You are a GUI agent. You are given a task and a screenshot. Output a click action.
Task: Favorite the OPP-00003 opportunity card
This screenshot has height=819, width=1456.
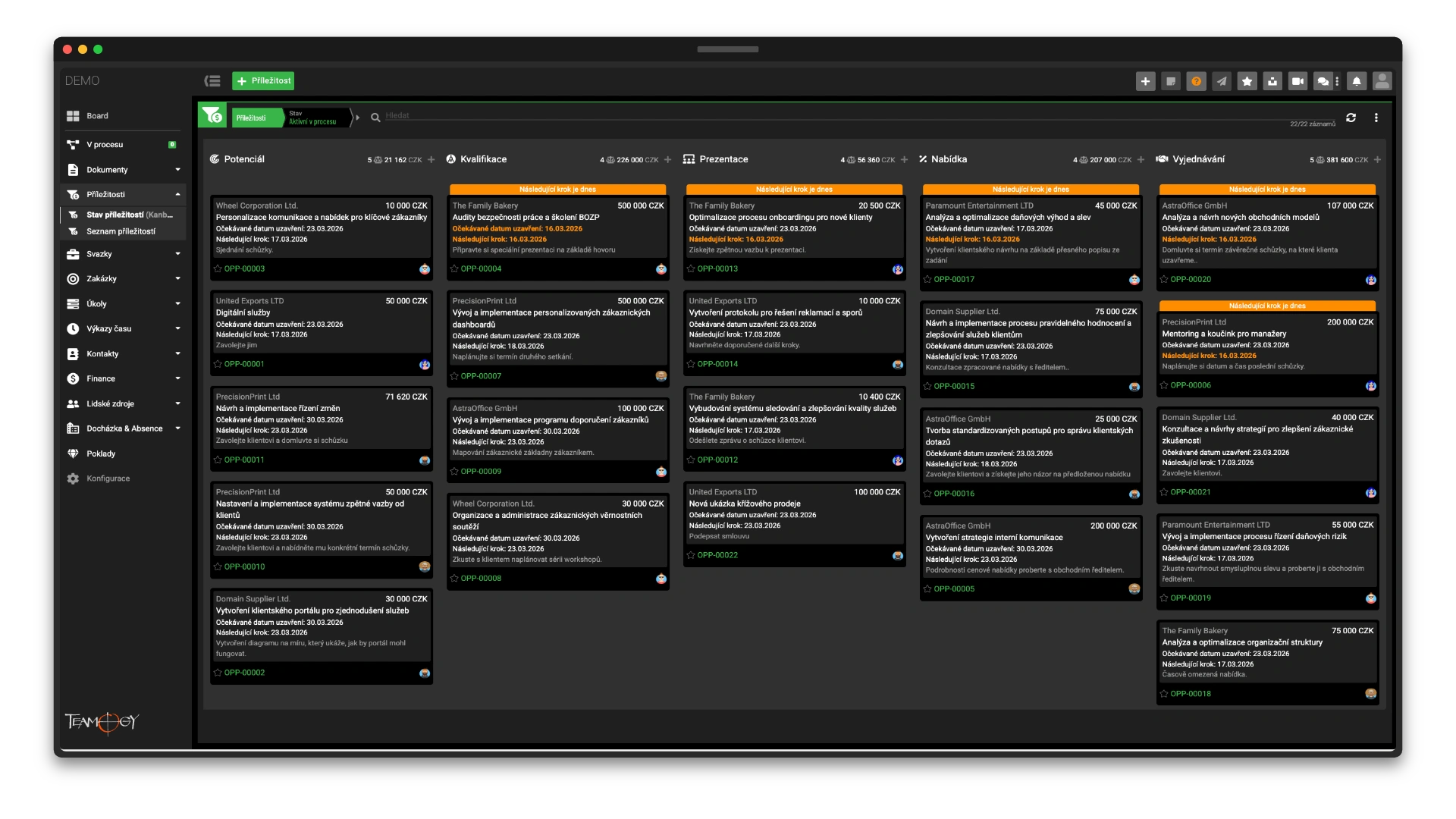pyautogui.click(x=216, y=268)
